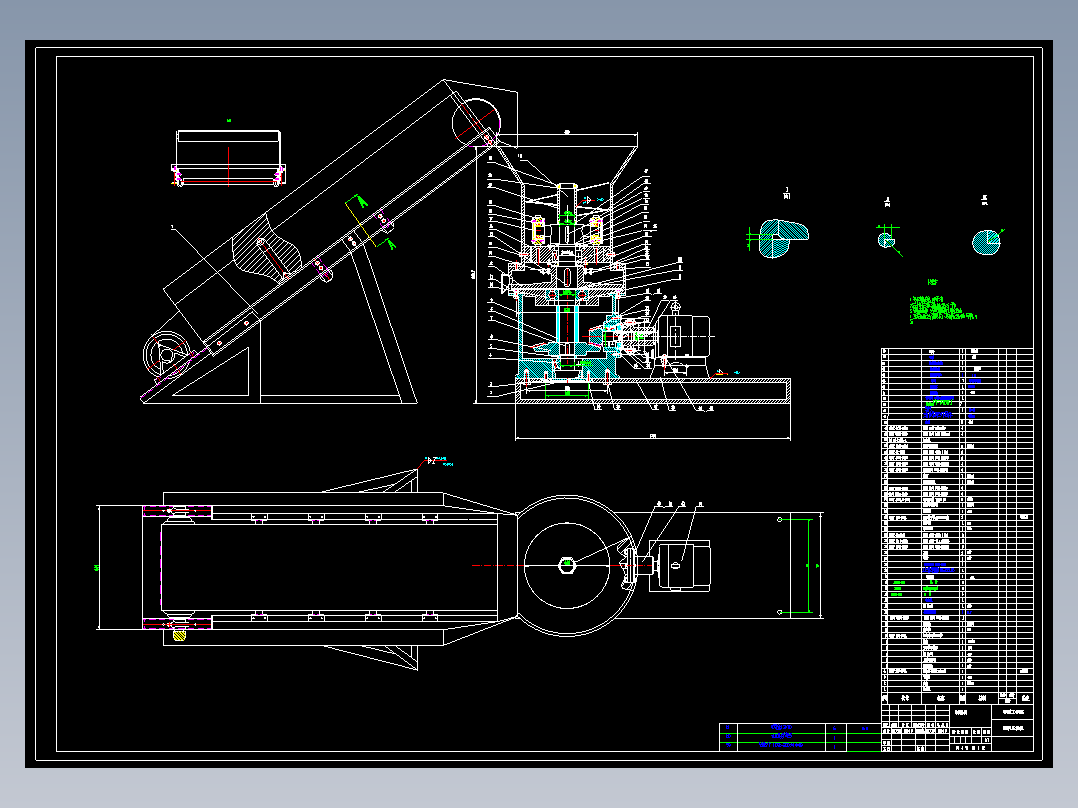The width and height of the screenshot is (1078, 808).
Task: Click the yellow hatched shaft end on the conveyor plan
Action: point(179,635)
